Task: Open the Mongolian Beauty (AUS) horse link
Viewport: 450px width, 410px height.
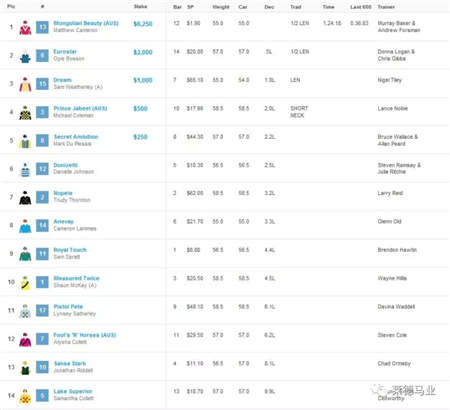Action: (x=86, y=23)
